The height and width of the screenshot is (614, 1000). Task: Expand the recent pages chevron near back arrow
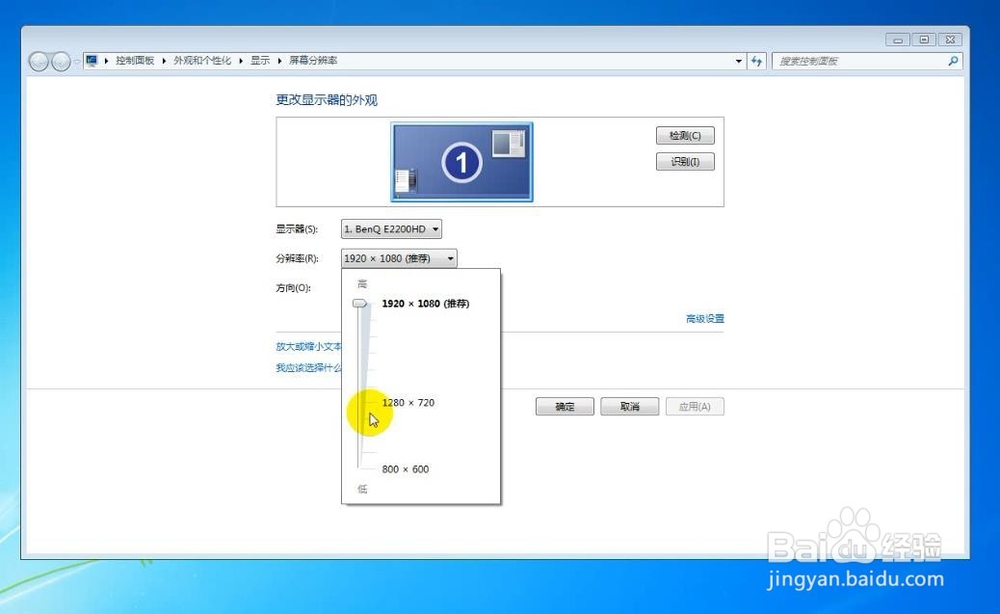75,61
